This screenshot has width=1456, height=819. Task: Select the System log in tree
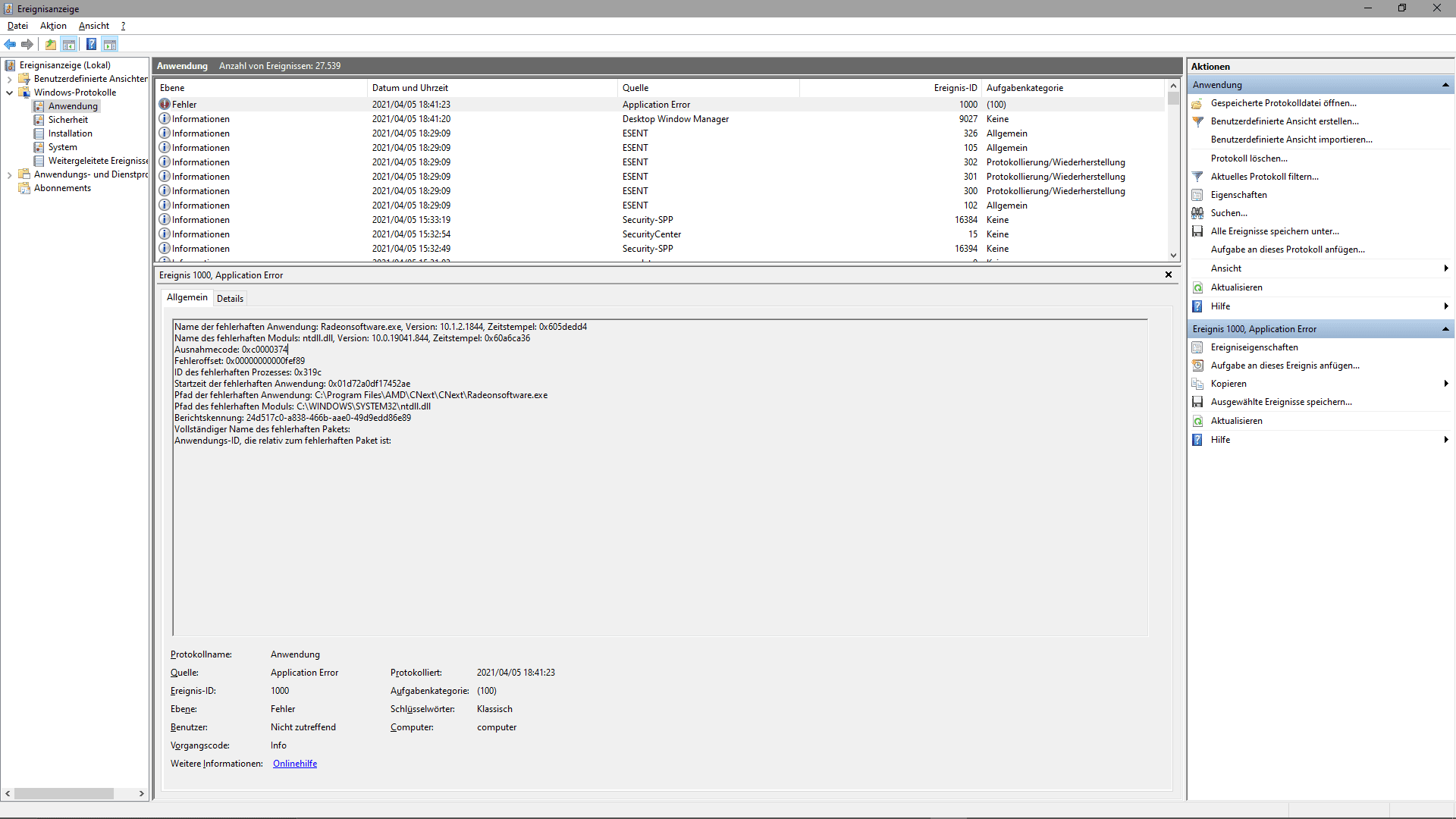pyautogui.click(x=63, y=147)
